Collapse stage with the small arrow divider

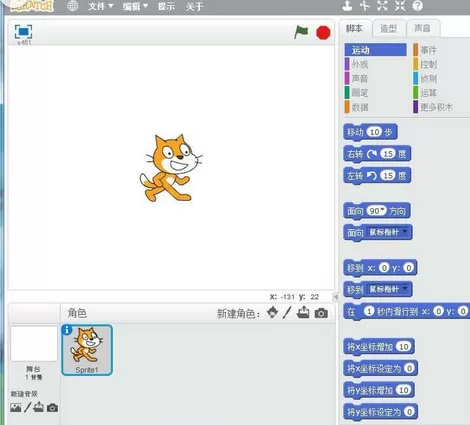[336, 296]
